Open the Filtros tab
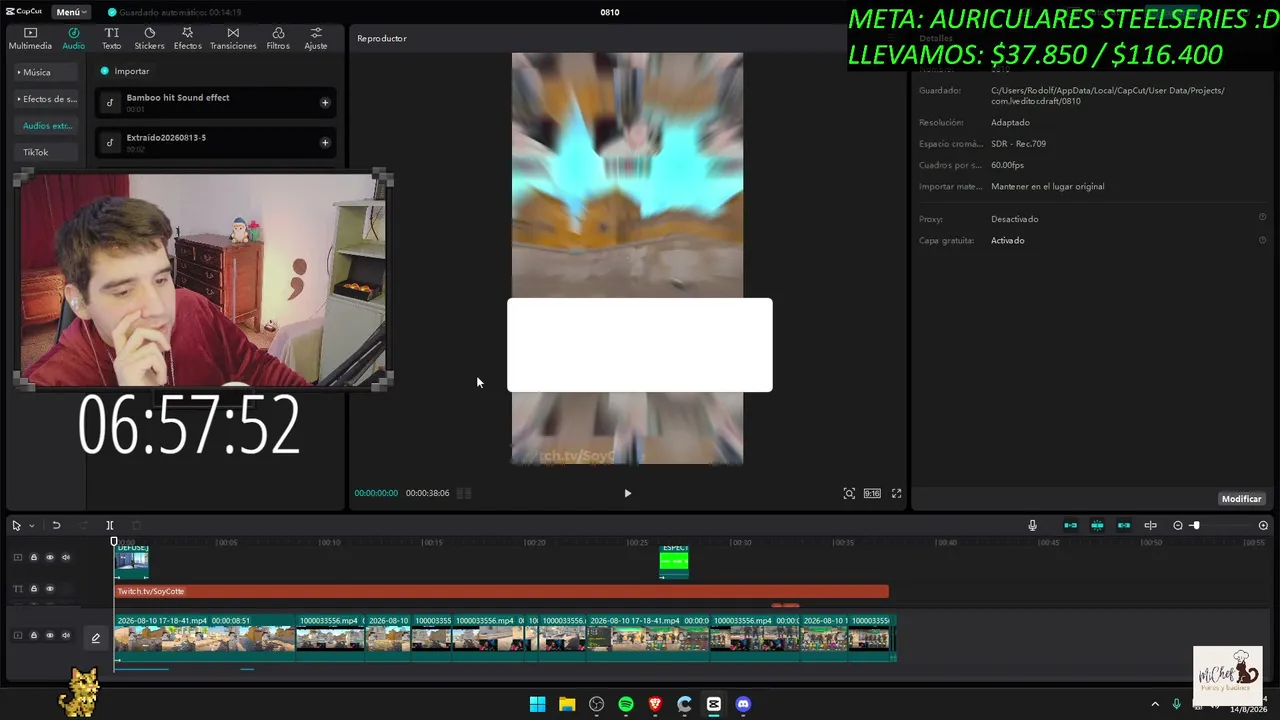This screenshot has height=720, width=1280. pyautogui.click(x=278, y=38)
